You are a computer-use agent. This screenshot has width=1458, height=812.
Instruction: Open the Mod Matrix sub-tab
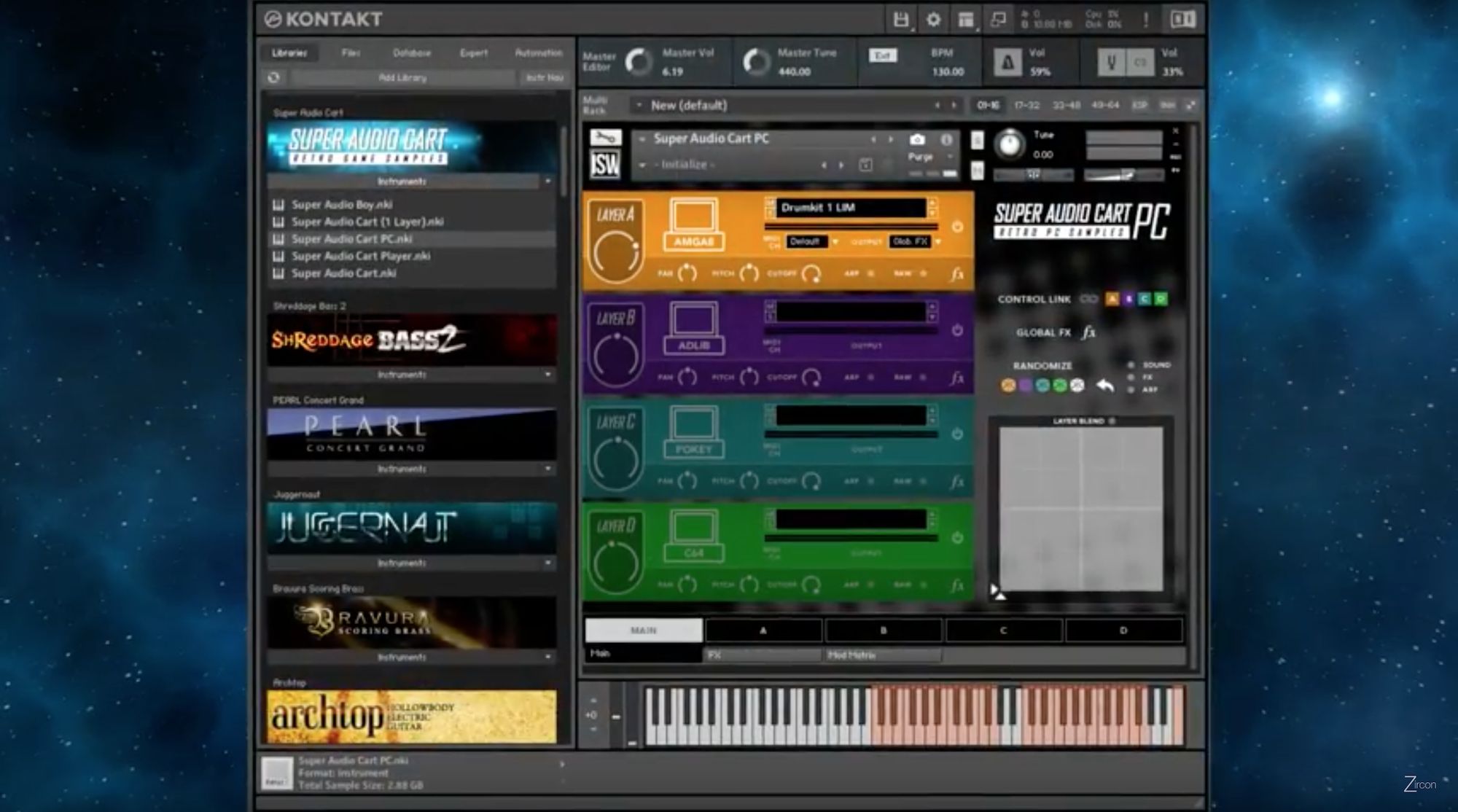[882, 655]
